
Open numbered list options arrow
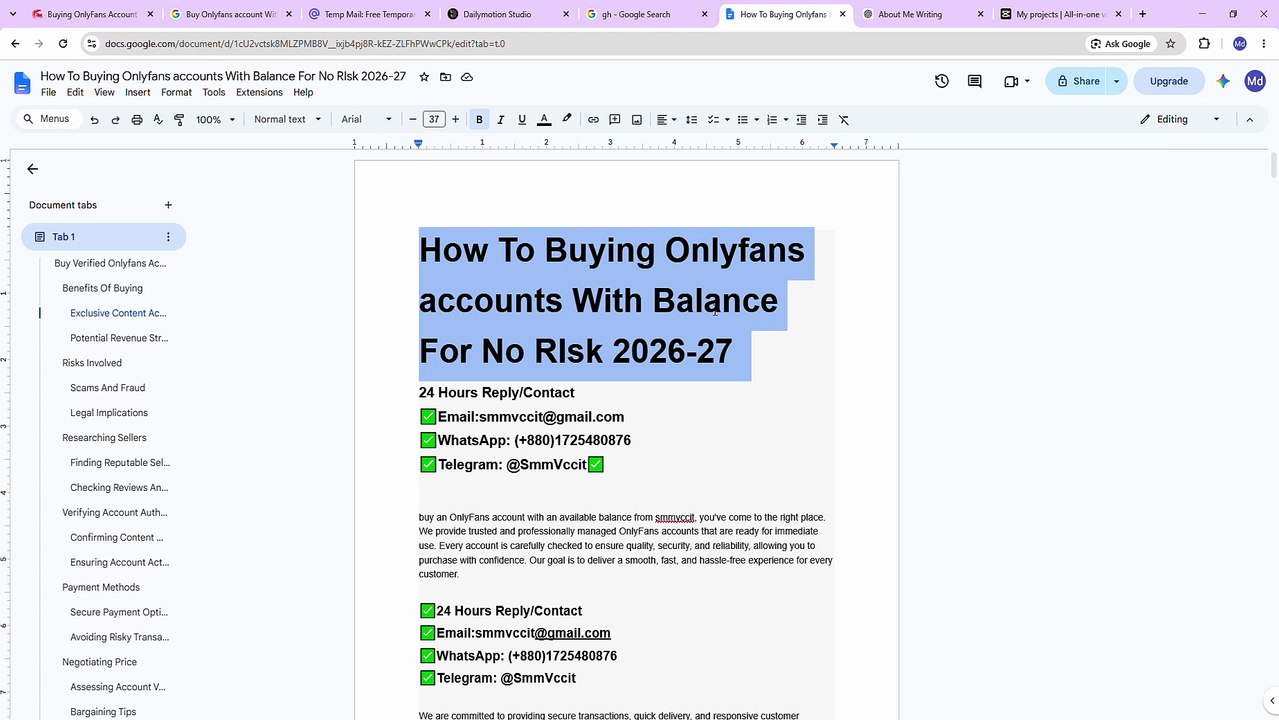coord(785,119)
